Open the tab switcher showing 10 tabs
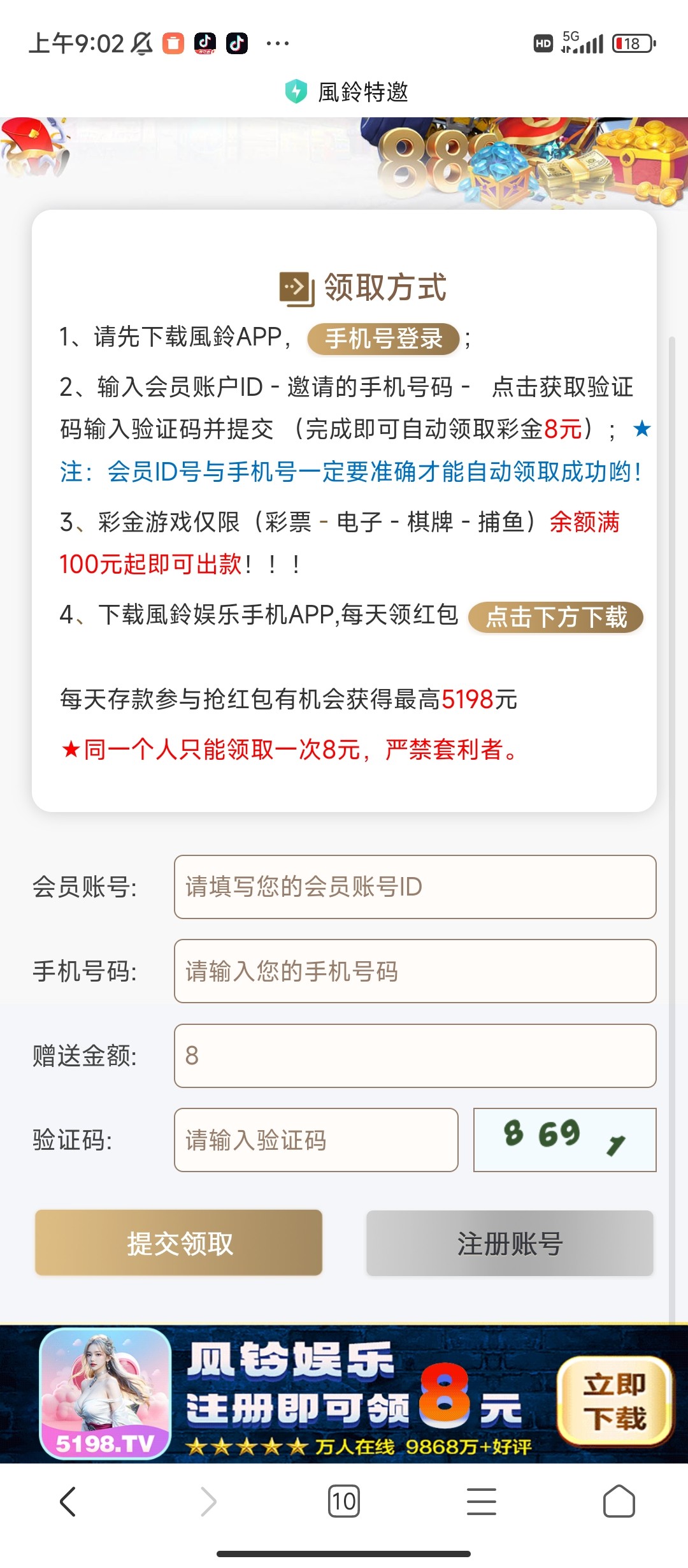This screenshot has width=688, height=1568. 344,1502
